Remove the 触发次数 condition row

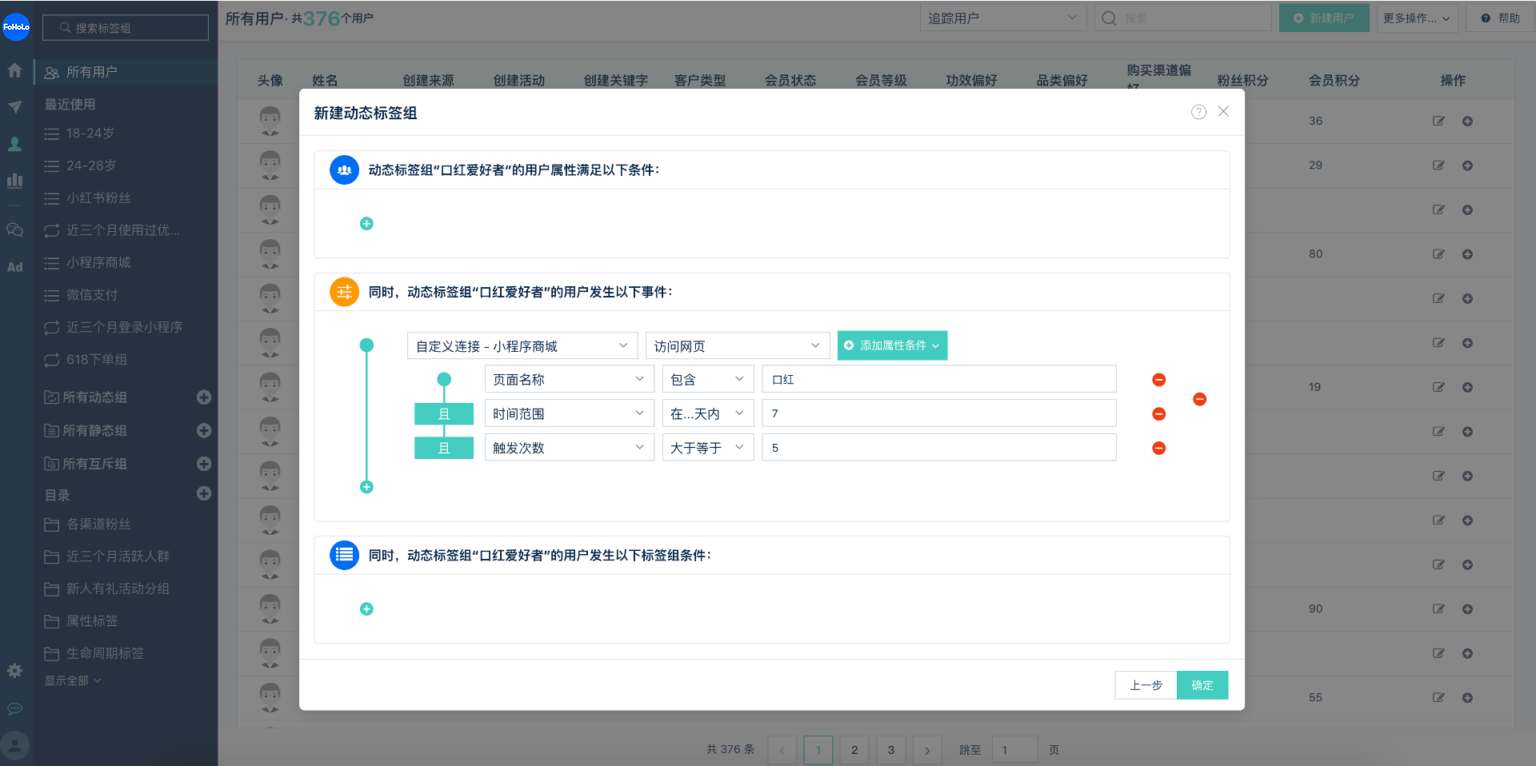click(1159, 448)
